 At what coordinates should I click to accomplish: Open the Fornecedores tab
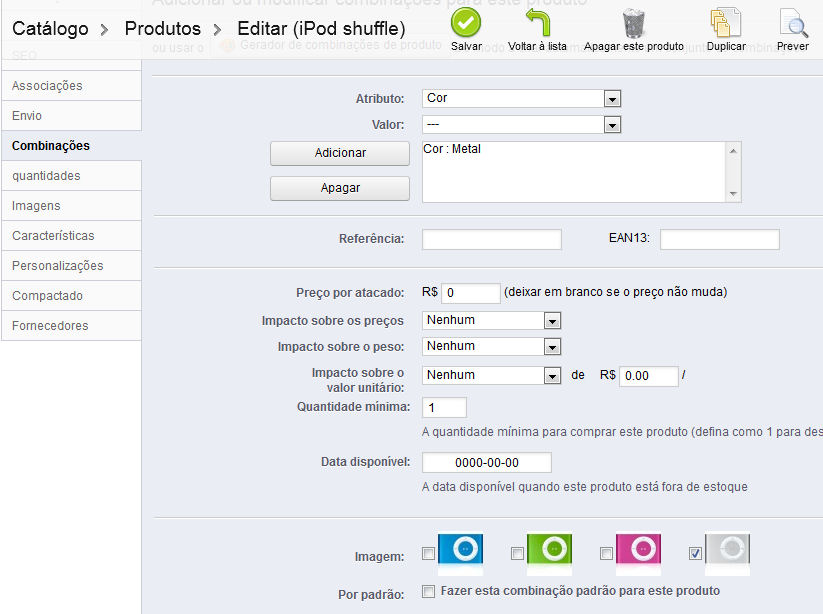71,325
